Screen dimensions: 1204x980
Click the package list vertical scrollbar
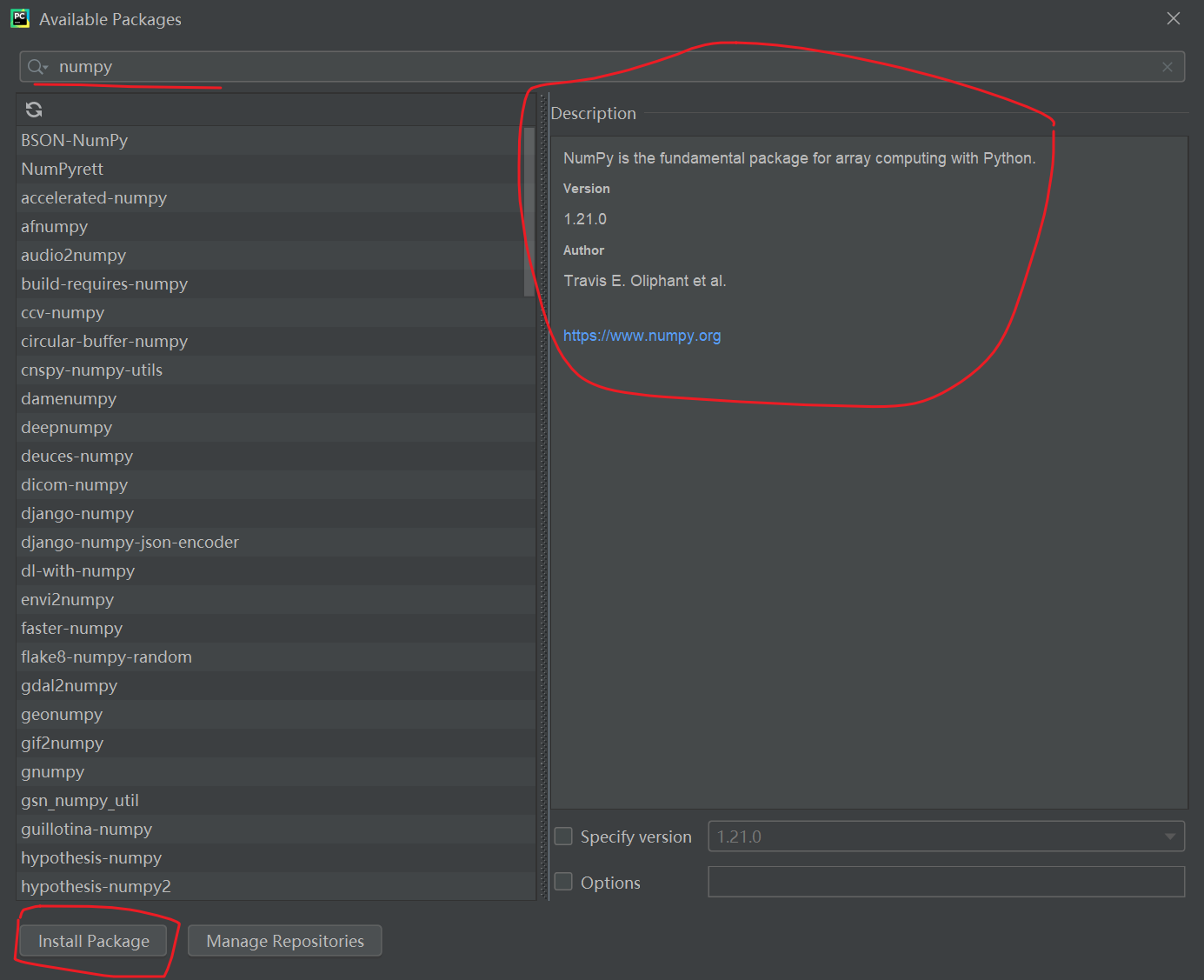(x=529, y=211)
